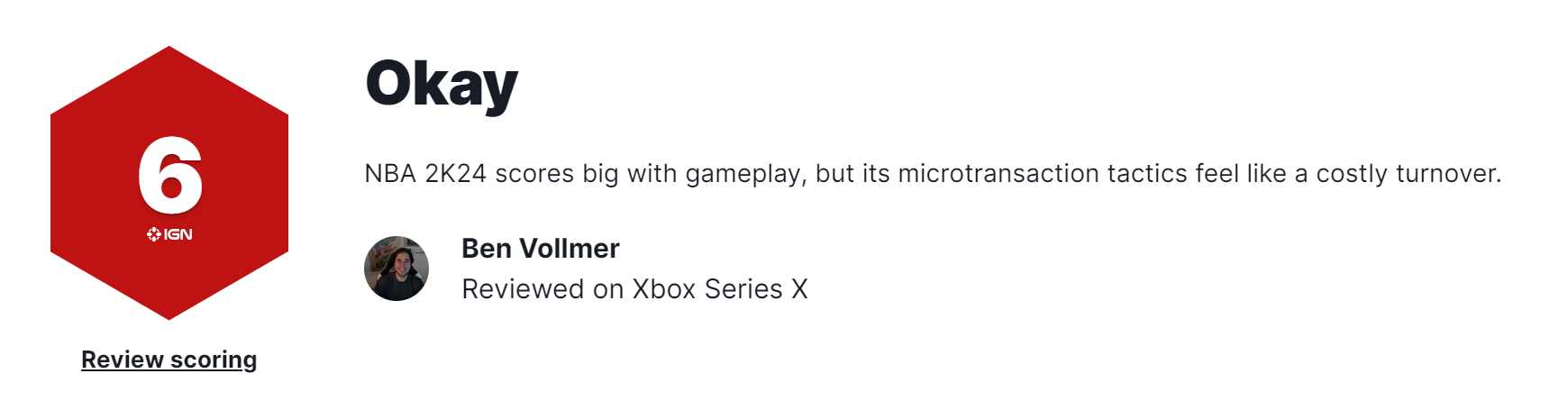Click the Okay verdict heading
The height and width of the screenshot is (401, 1568).
442,84
